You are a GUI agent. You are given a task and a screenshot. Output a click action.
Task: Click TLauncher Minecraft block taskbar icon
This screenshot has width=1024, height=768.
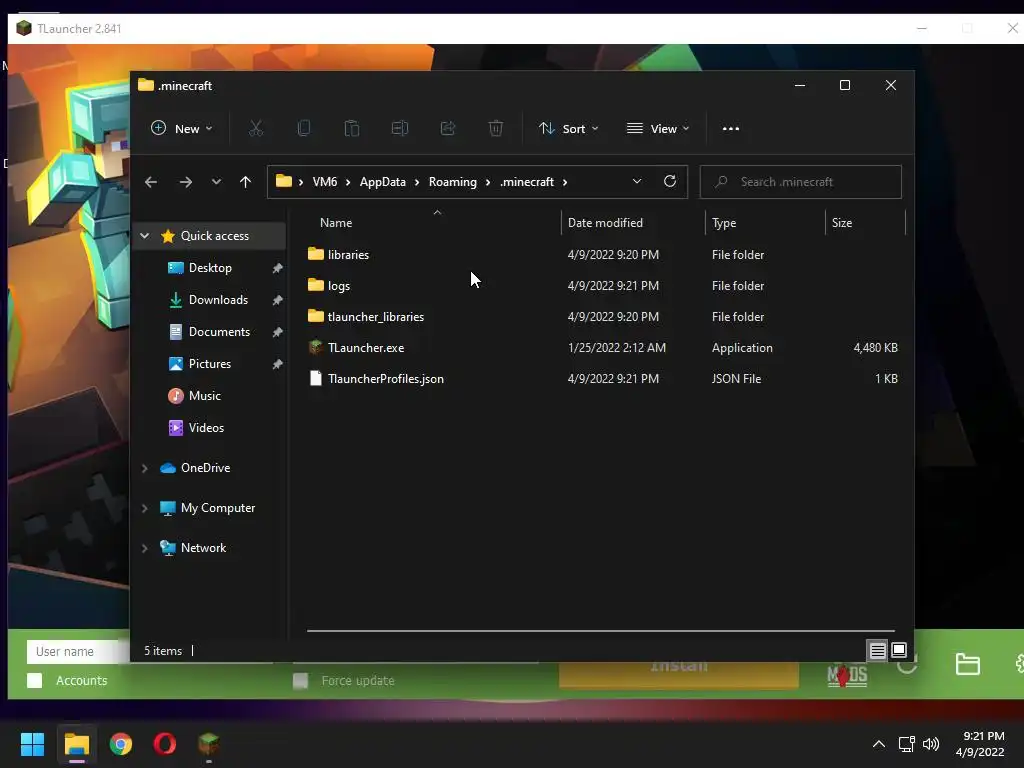point(209,744)
